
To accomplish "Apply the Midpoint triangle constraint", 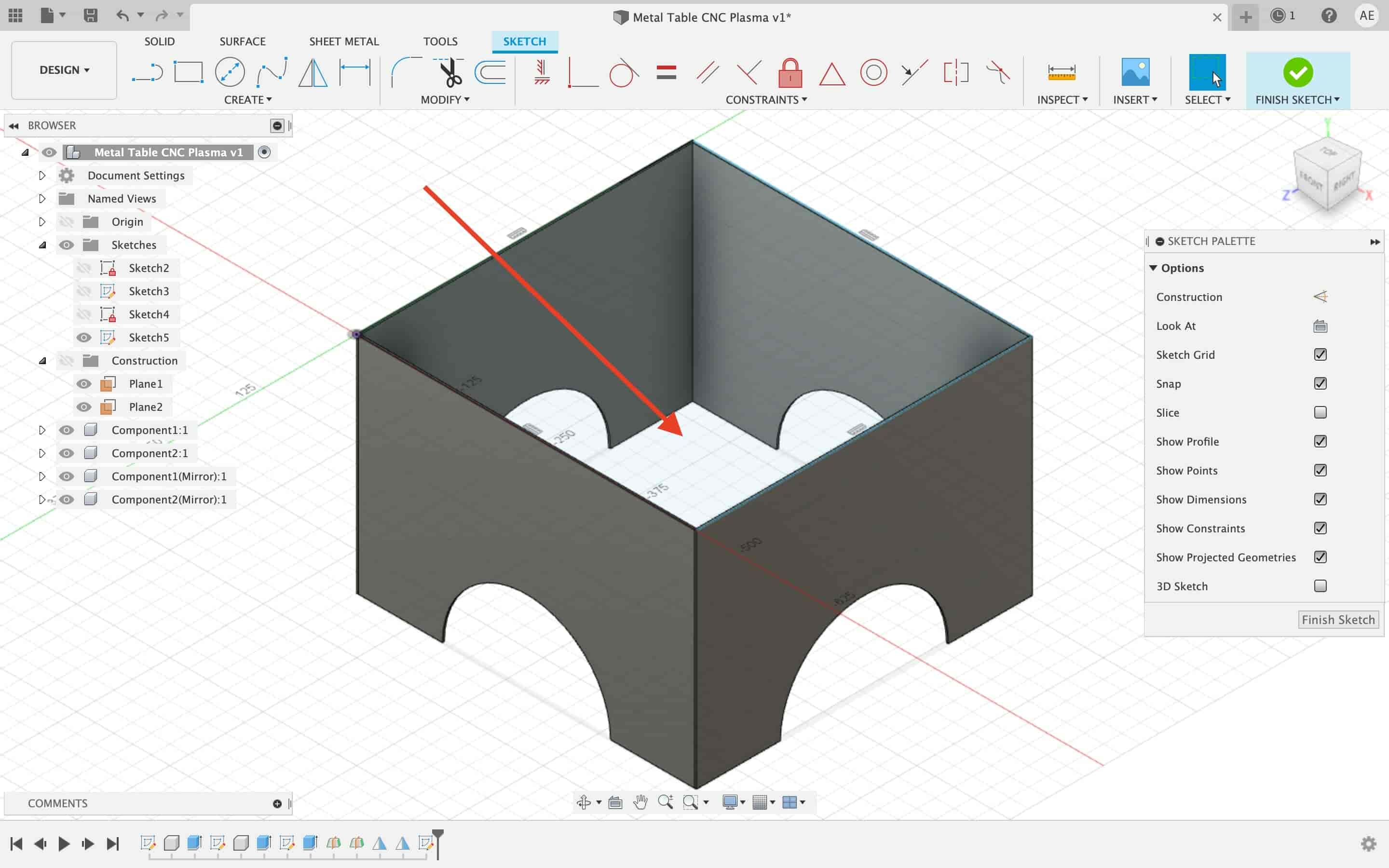I will click(x=831, y=73).
